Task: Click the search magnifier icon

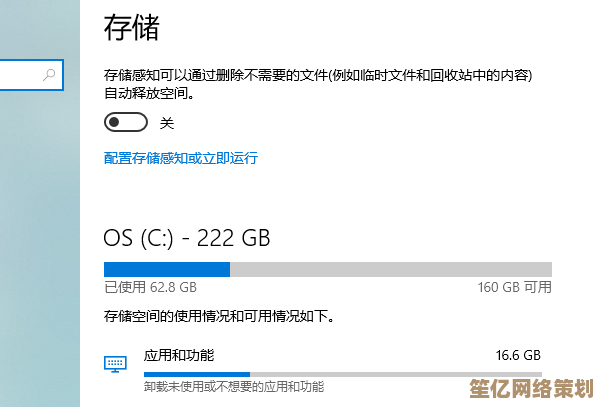Action: tap(49, 74)
